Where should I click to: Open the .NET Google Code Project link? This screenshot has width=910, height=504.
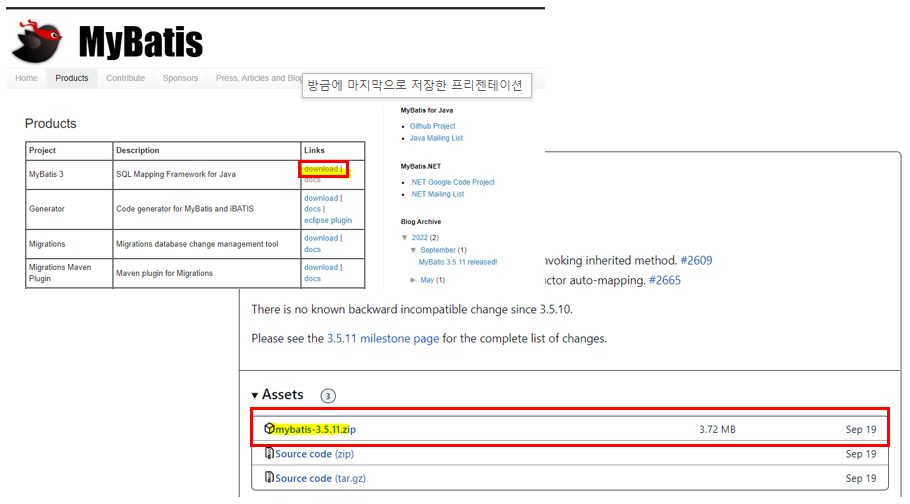(452, 182)
